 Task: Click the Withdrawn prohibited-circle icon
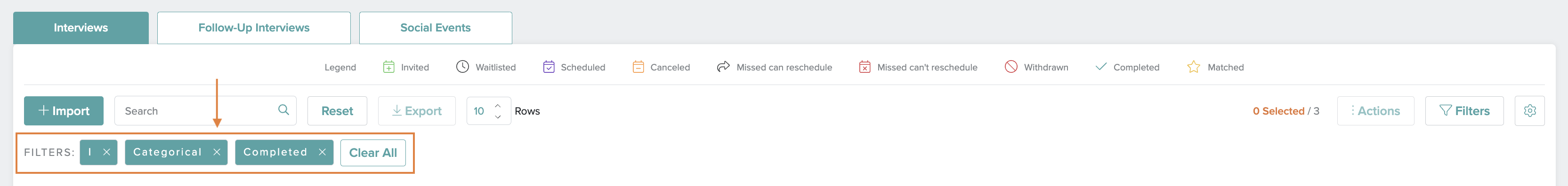[x=1011, y=67]
